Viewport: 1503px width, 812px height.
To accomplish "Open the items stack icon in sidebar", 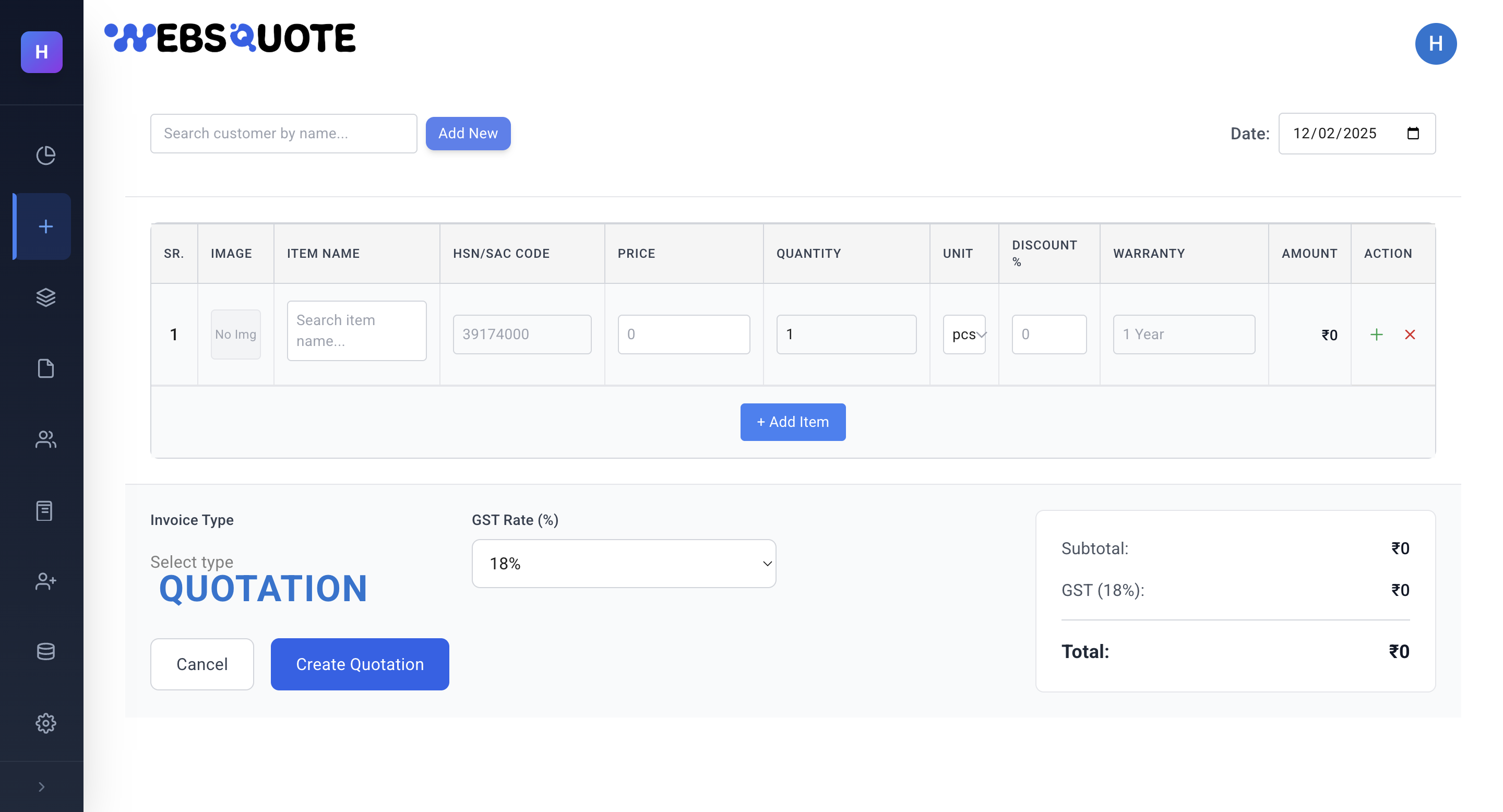I will (x=45, y=297).
